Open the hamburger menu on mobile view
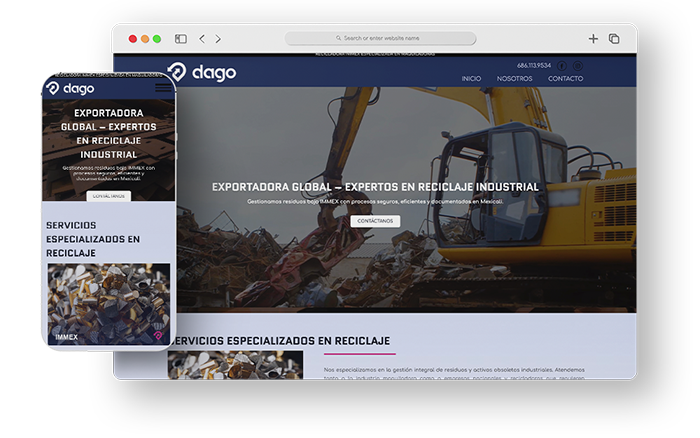The width and height of the screenshot is (700, 438). point(162,88)
